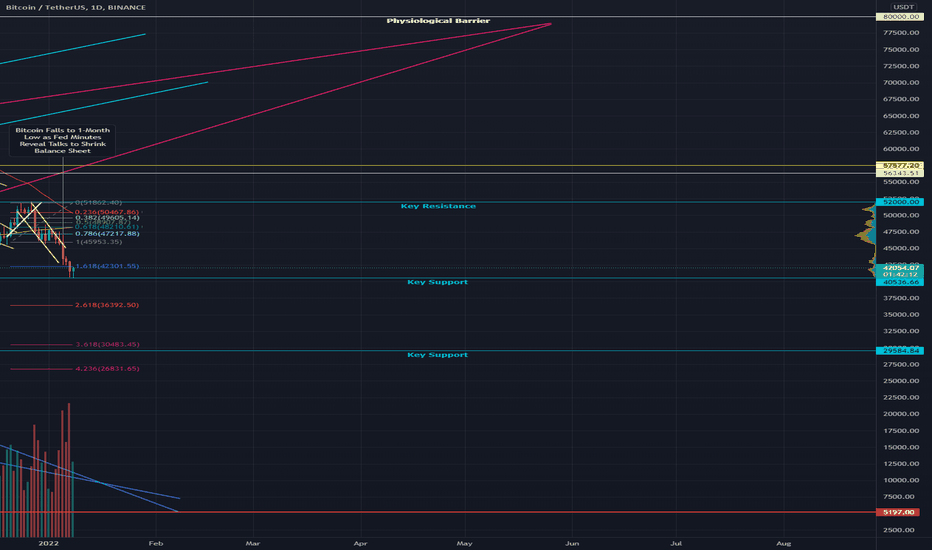This screenshot has width=932, height=550.
Task: Select the 80000.00 price label
Action: (900, 17)
